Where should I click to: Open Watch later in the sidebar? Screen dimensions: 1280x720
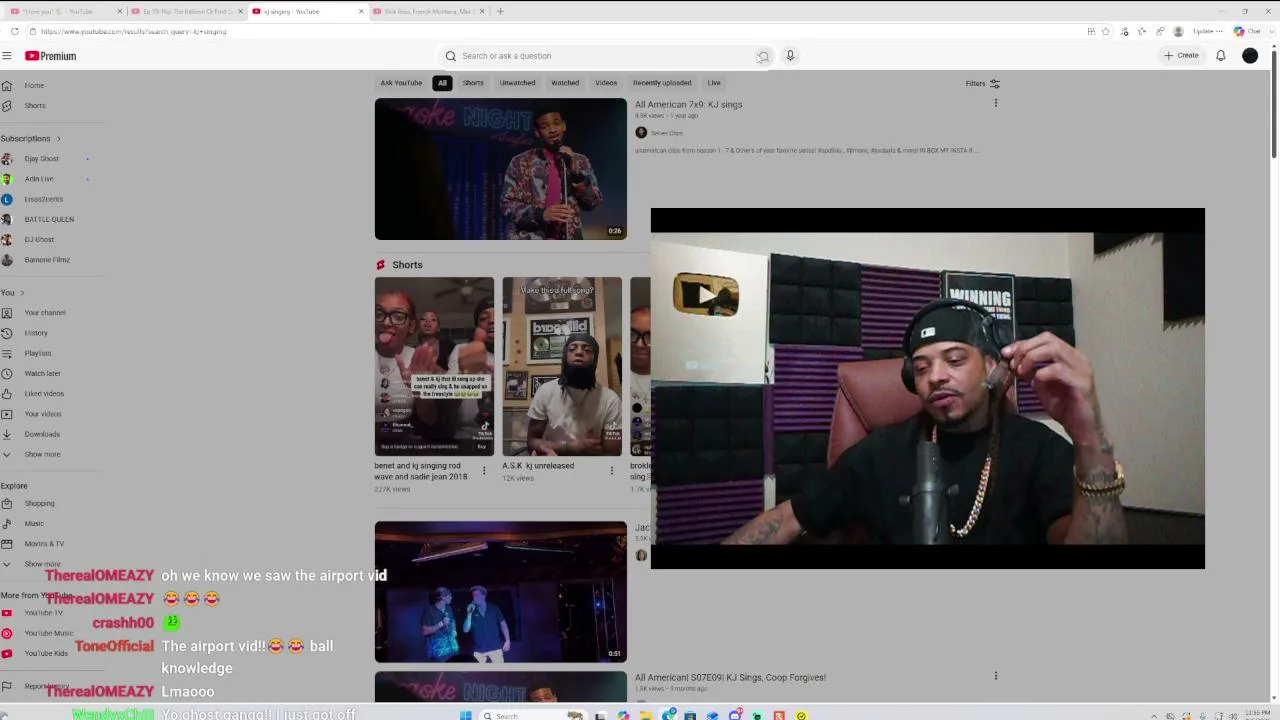click(42, 373)
